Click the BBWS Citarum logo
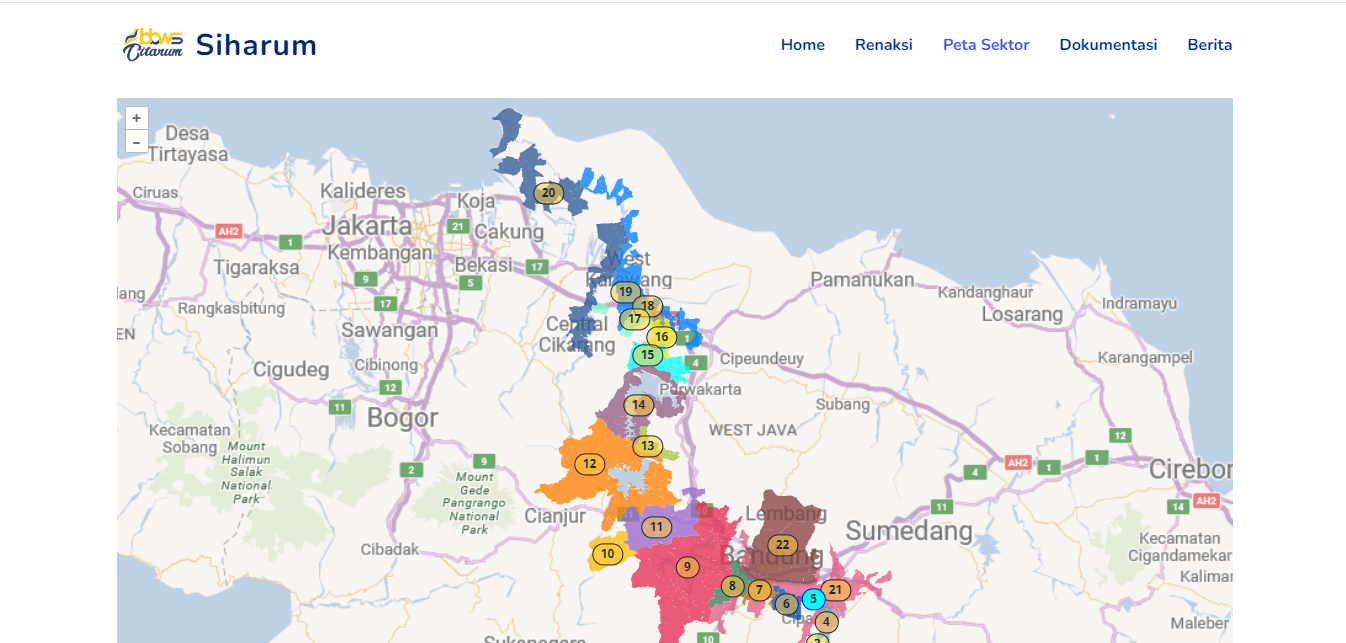 click(x=153, y=45)
